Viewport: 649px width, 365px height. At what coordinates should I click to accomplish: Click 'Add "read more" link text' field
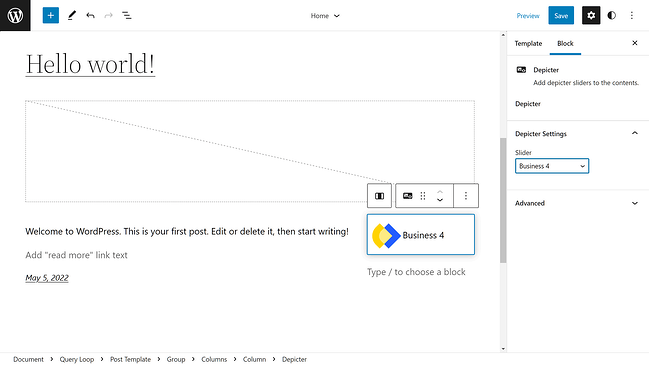(x=76, y=255)
